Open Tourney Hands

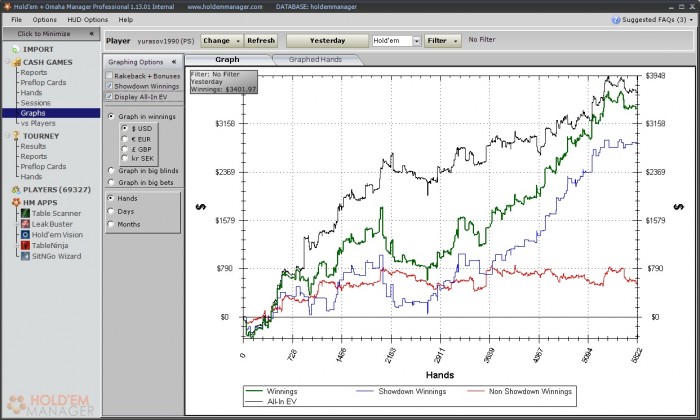[31, 176]
